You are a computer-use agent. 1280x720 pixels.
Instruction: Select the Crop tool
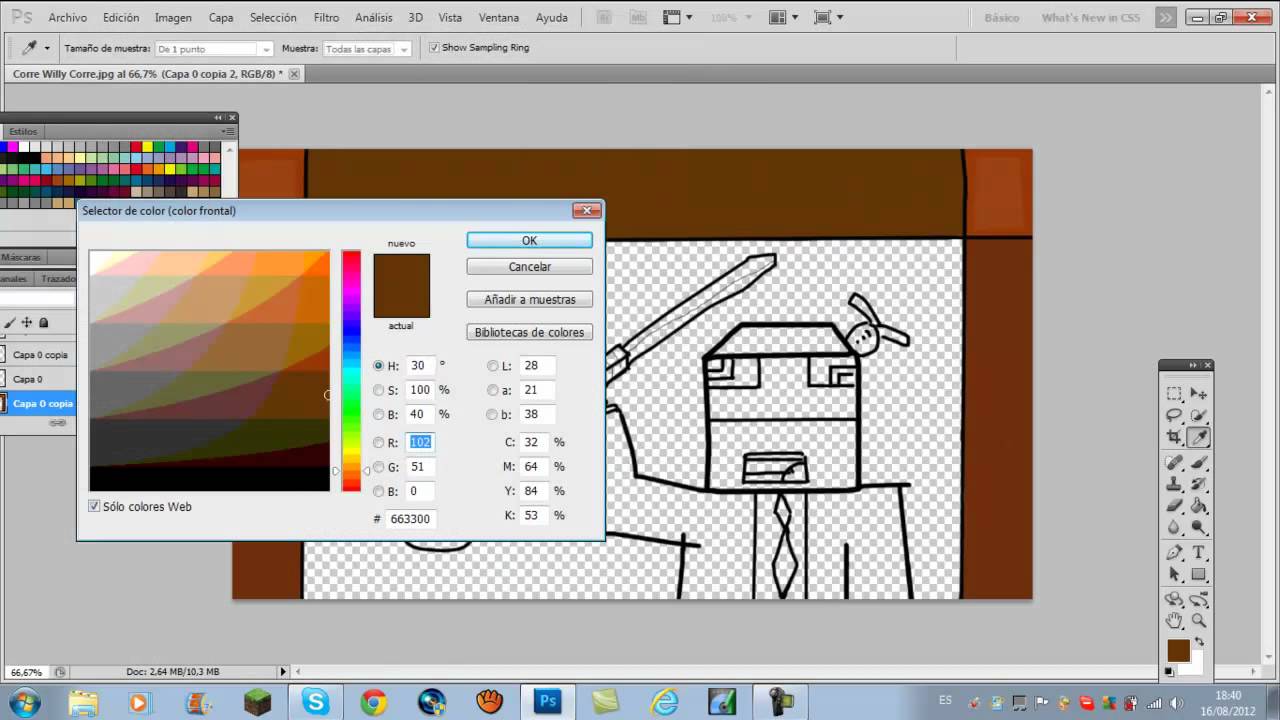(x=1175, y=437)
